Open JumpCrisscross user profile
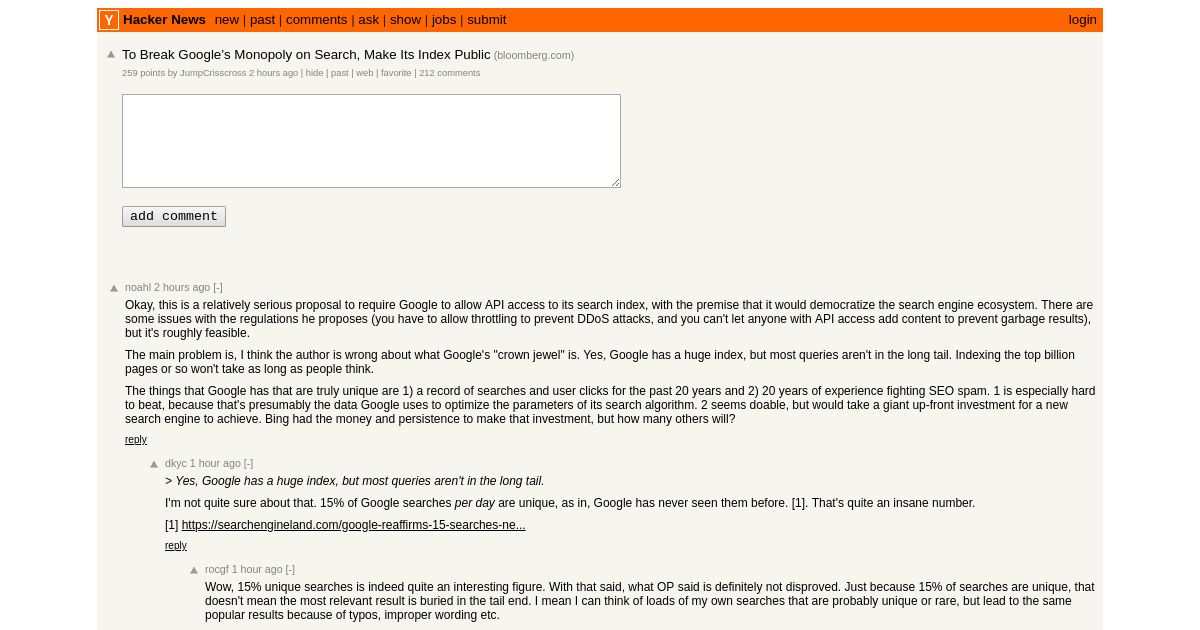Image resolution: width=1200 pixels, height=630 pixels. point(213,73)
